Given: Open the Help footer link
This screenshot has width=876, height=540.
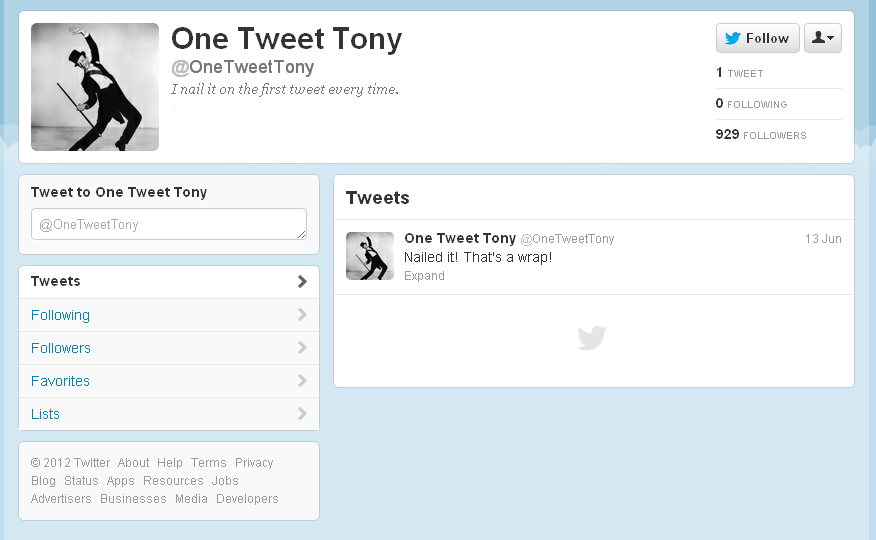Looking at the screenshot, I should pyautogui.click(x=170, y=463).
